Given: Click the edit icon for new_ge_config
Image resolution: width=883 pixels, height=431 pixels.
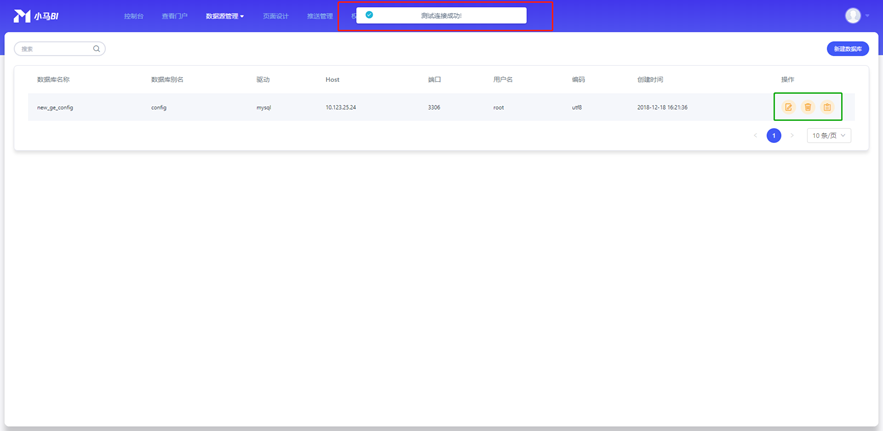Looking at the screenshot, I should pyautogui.click(x=788, y=107).
